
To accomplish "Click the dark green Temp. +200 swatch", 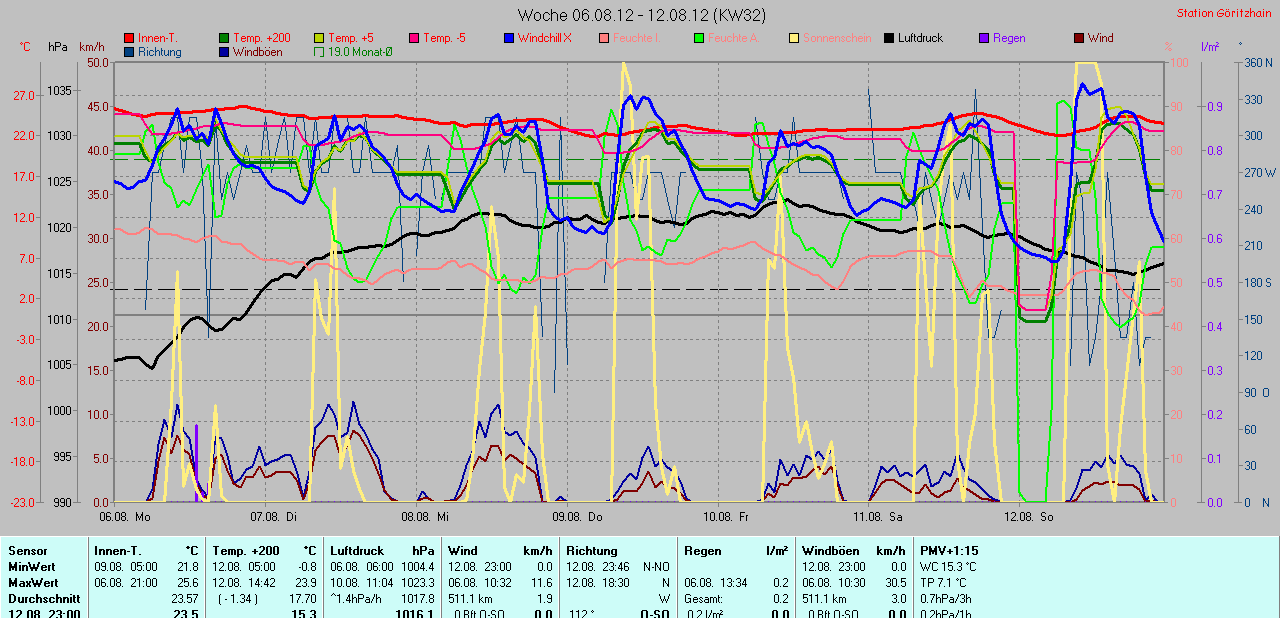I will [224, 38].
